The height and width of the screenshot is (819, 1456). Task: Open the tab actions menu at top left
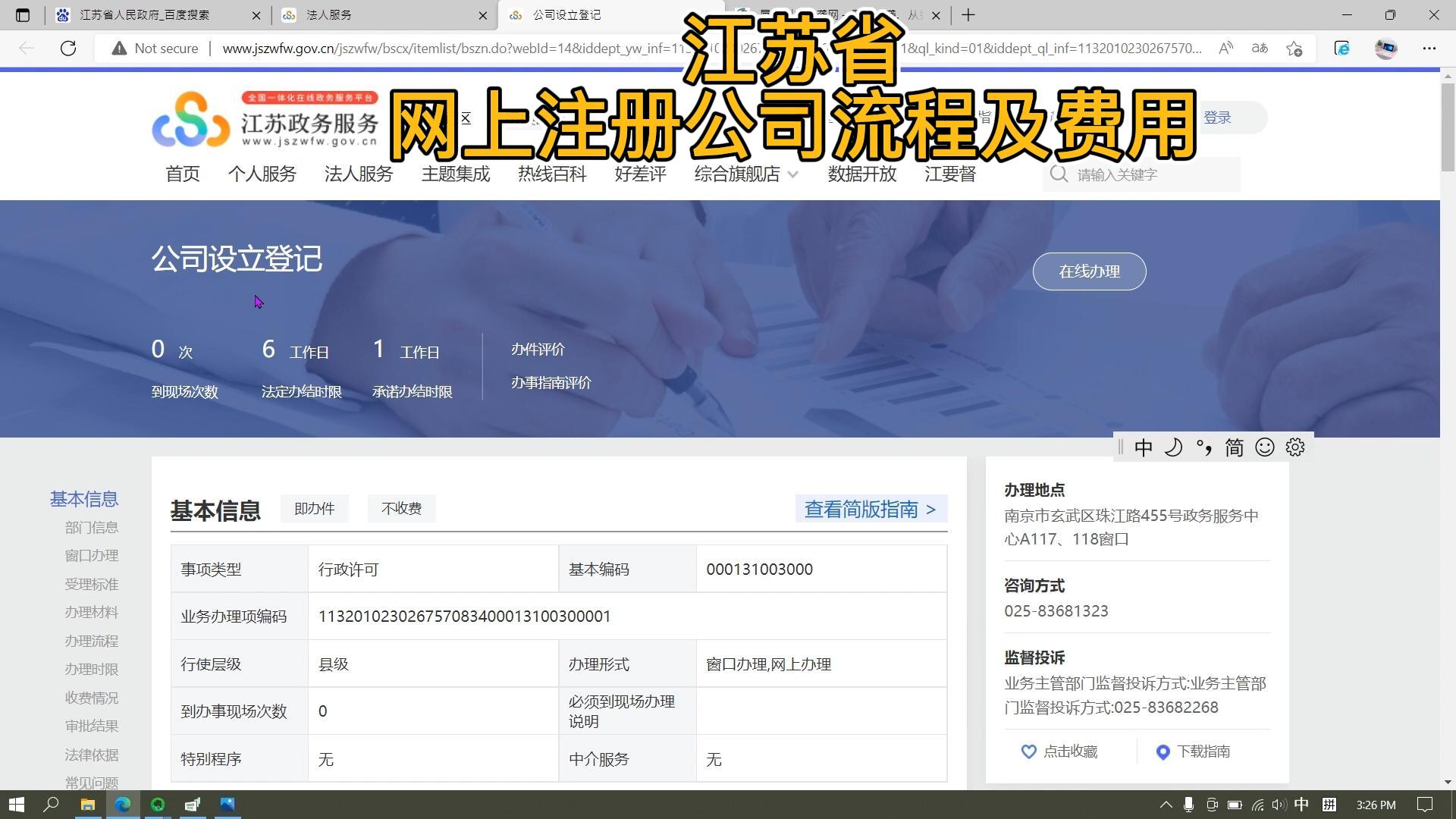[x=23, y=14]
